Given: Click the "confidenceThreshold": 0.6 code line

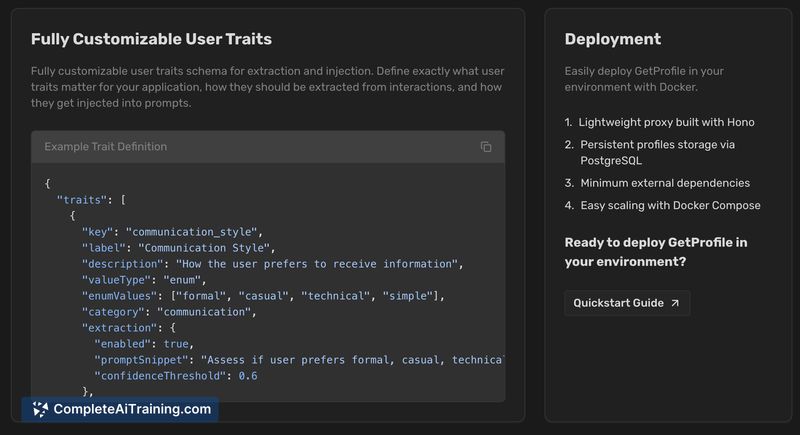Looking at the screenshot, I should click(176, 376).
